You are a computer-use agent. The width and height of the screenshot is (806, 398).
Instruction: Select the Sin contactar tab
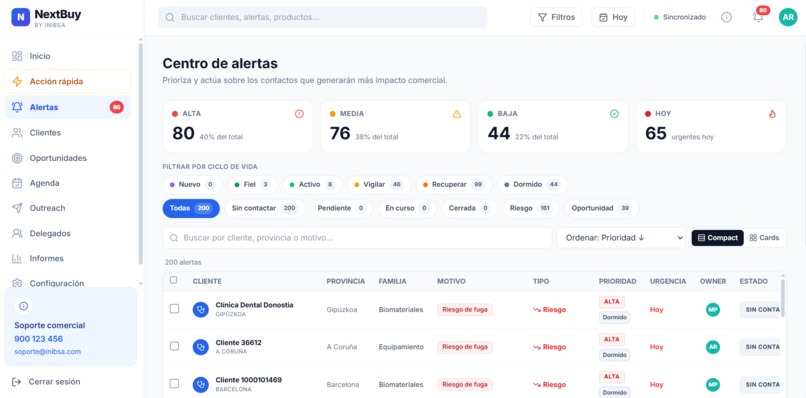pos(265,208)
